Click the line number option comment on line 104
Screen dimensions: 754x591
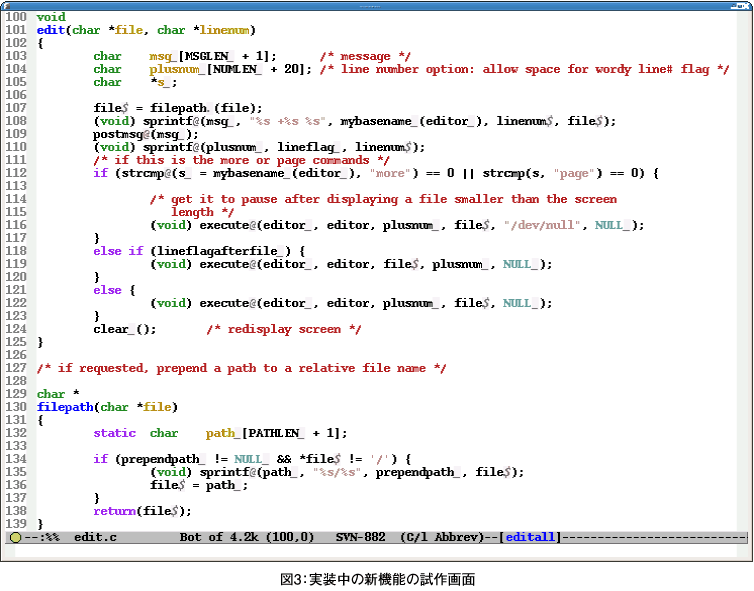(x=525, y=69)
